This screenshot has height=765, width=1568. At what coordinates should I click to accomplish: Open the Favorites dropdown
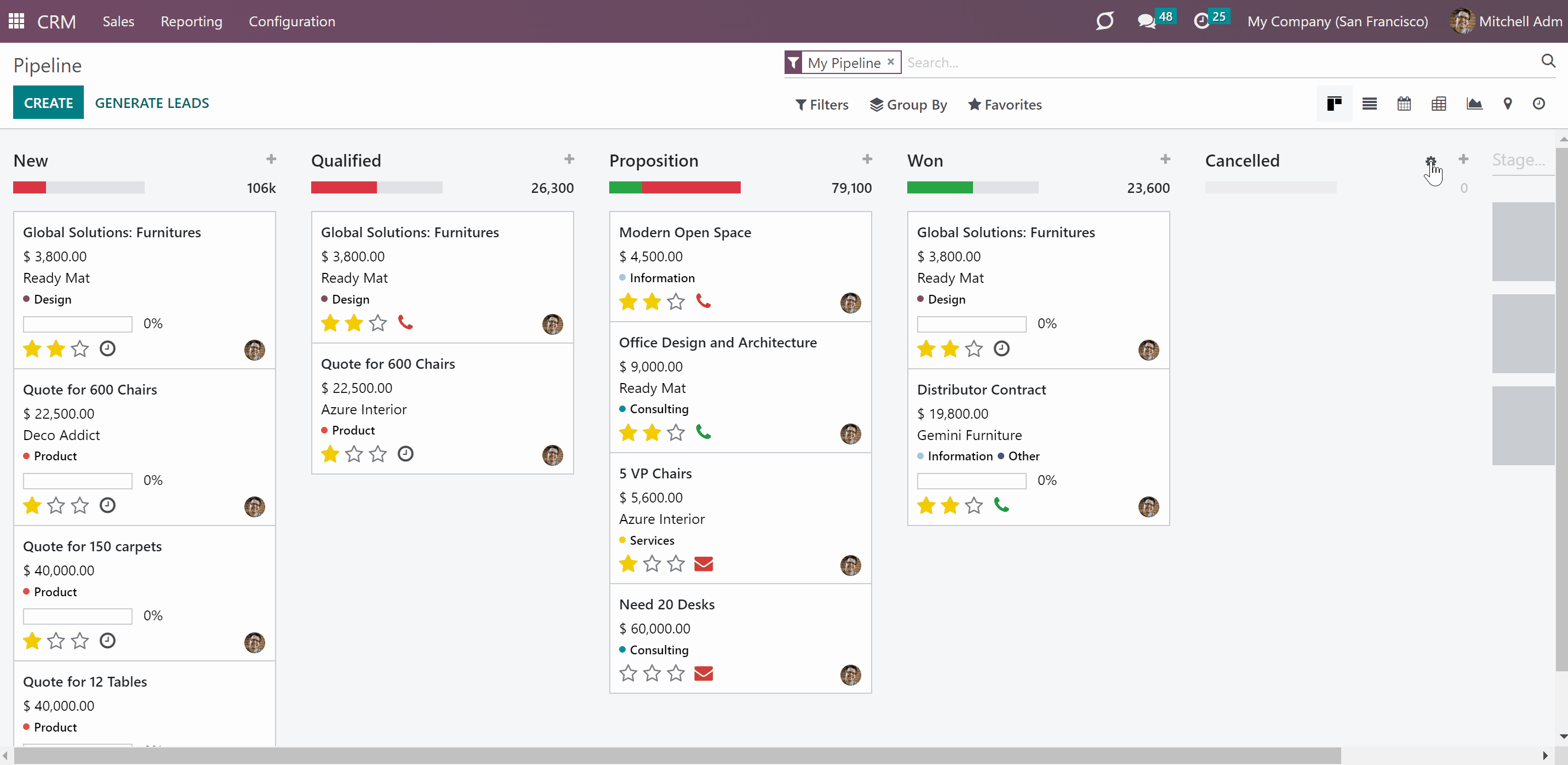coord(1005,105)
